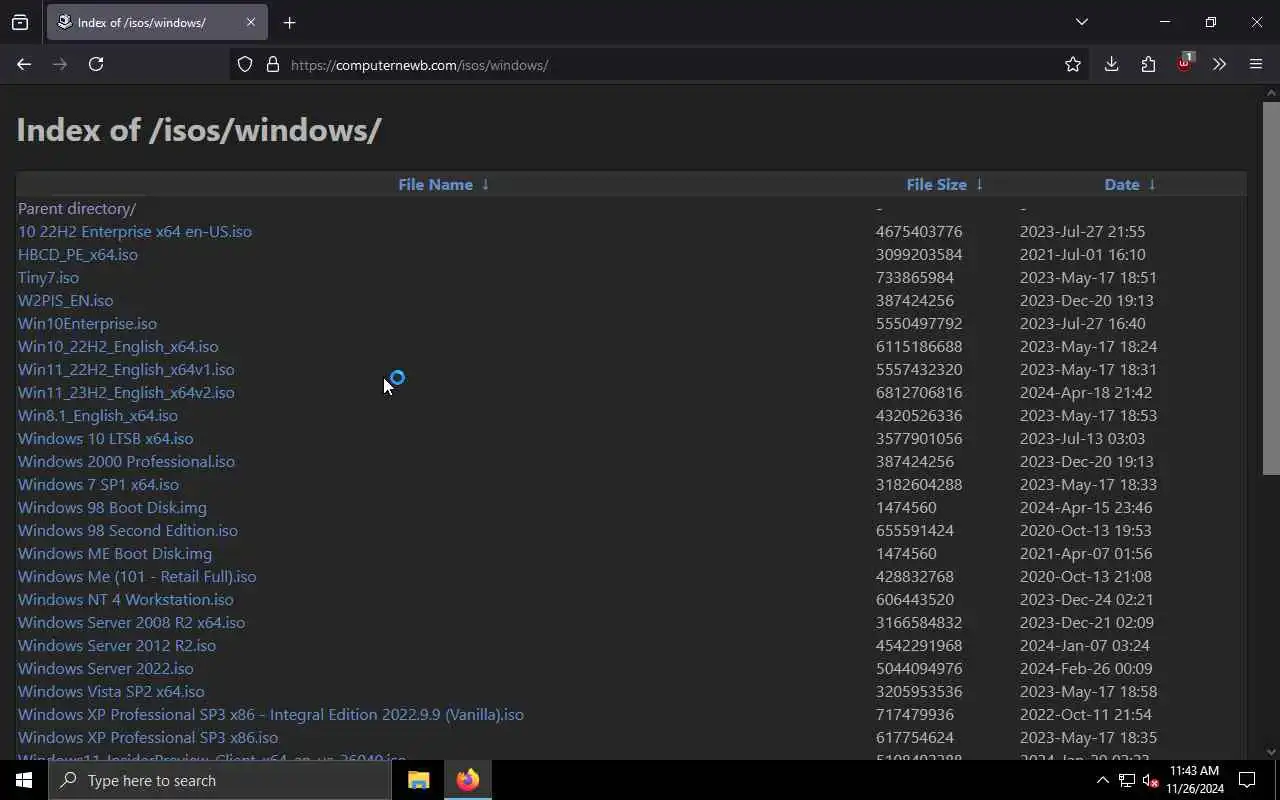This screenshot has height=800, width=1280.
Task: List all tabs dropdown chevron
Action: (x=1081, y=22)
